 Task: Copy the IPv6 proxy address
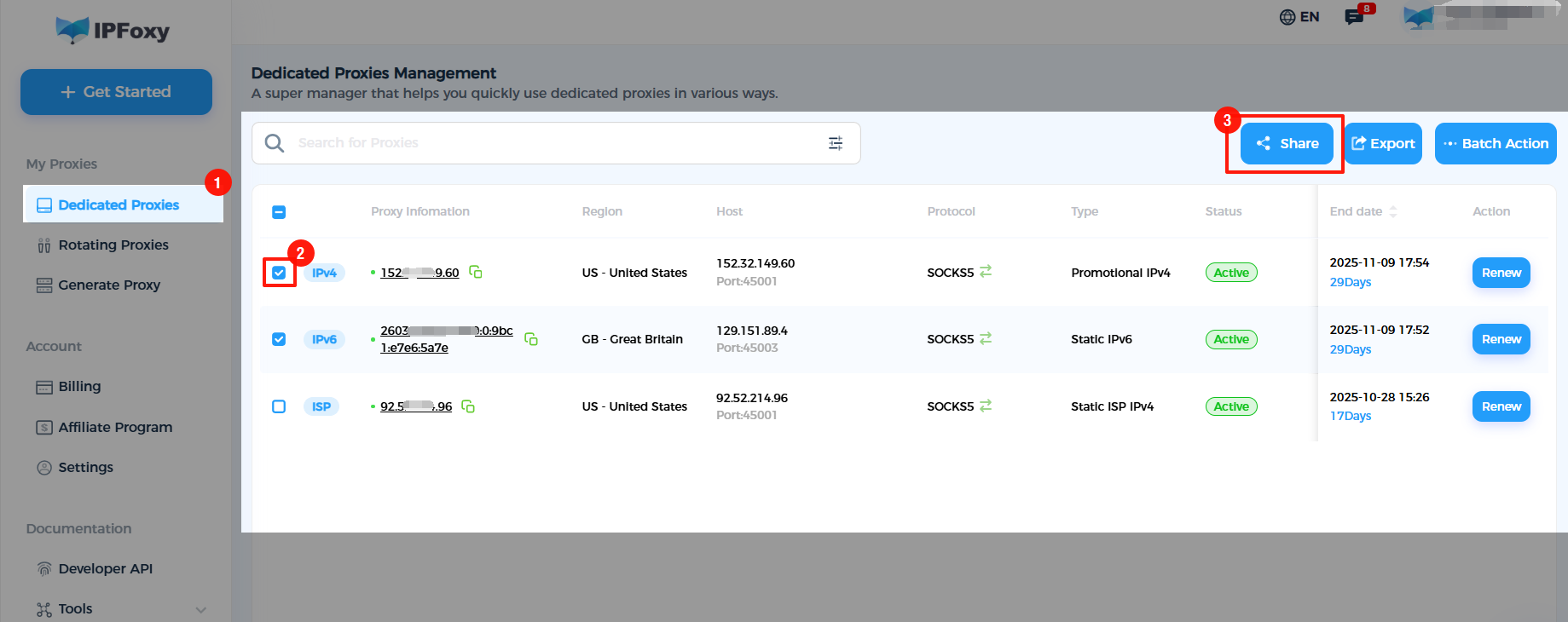click(530, 339)
